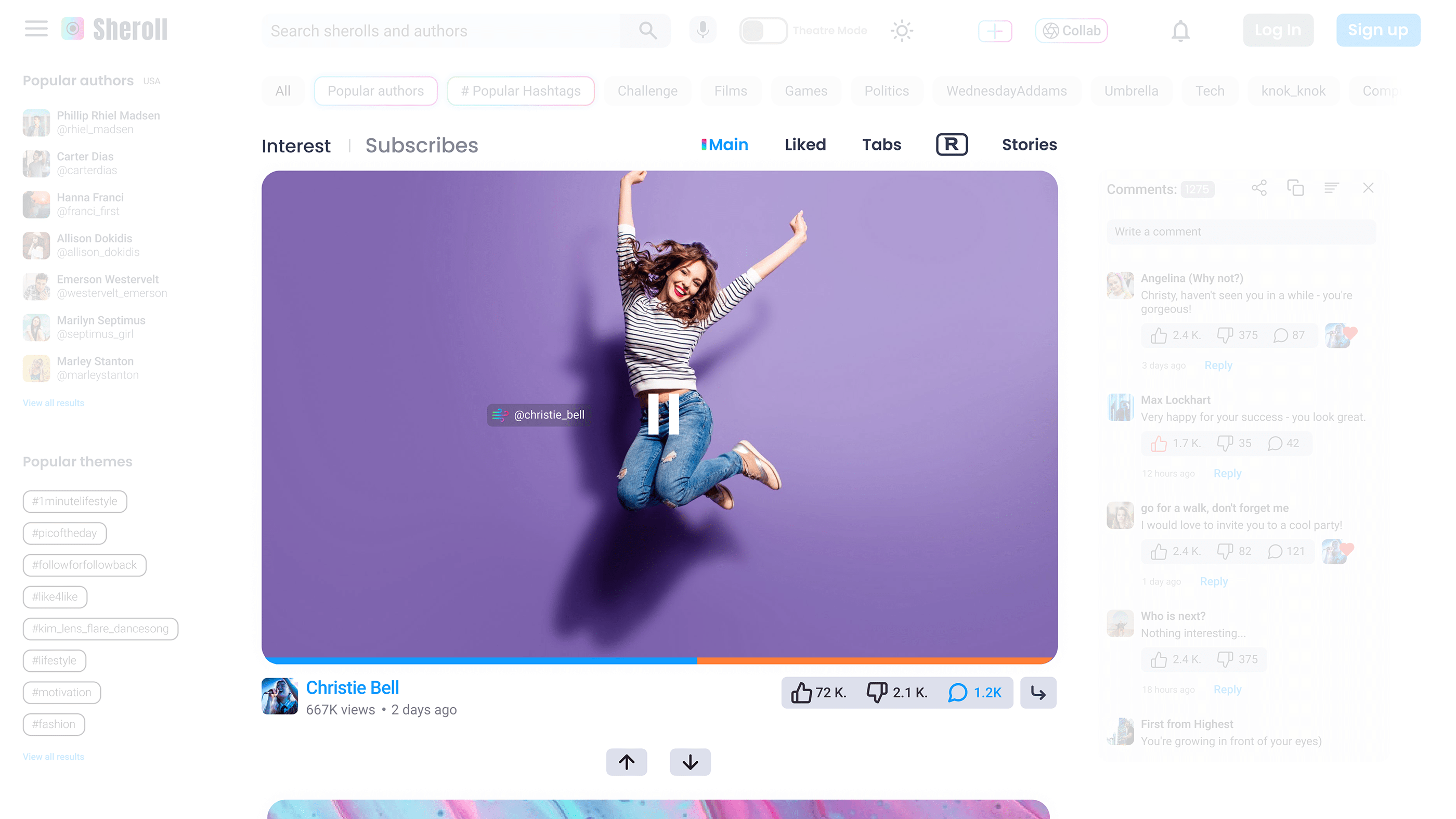Click the copy icon in comments header
The height and width of the screenshot is (819, 1456).
1295,188
